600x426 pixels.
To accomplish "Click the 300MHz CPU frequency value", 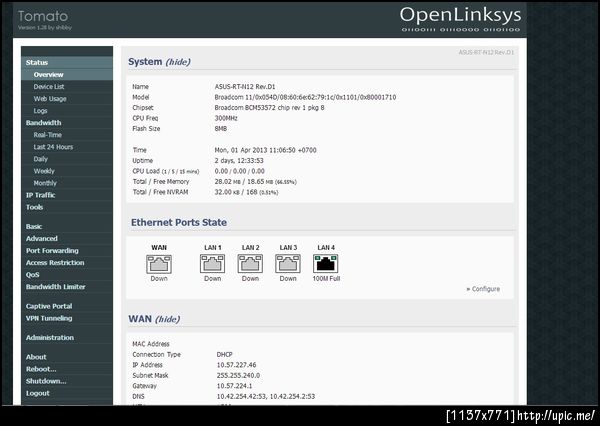I will click(x=226, y=118).
